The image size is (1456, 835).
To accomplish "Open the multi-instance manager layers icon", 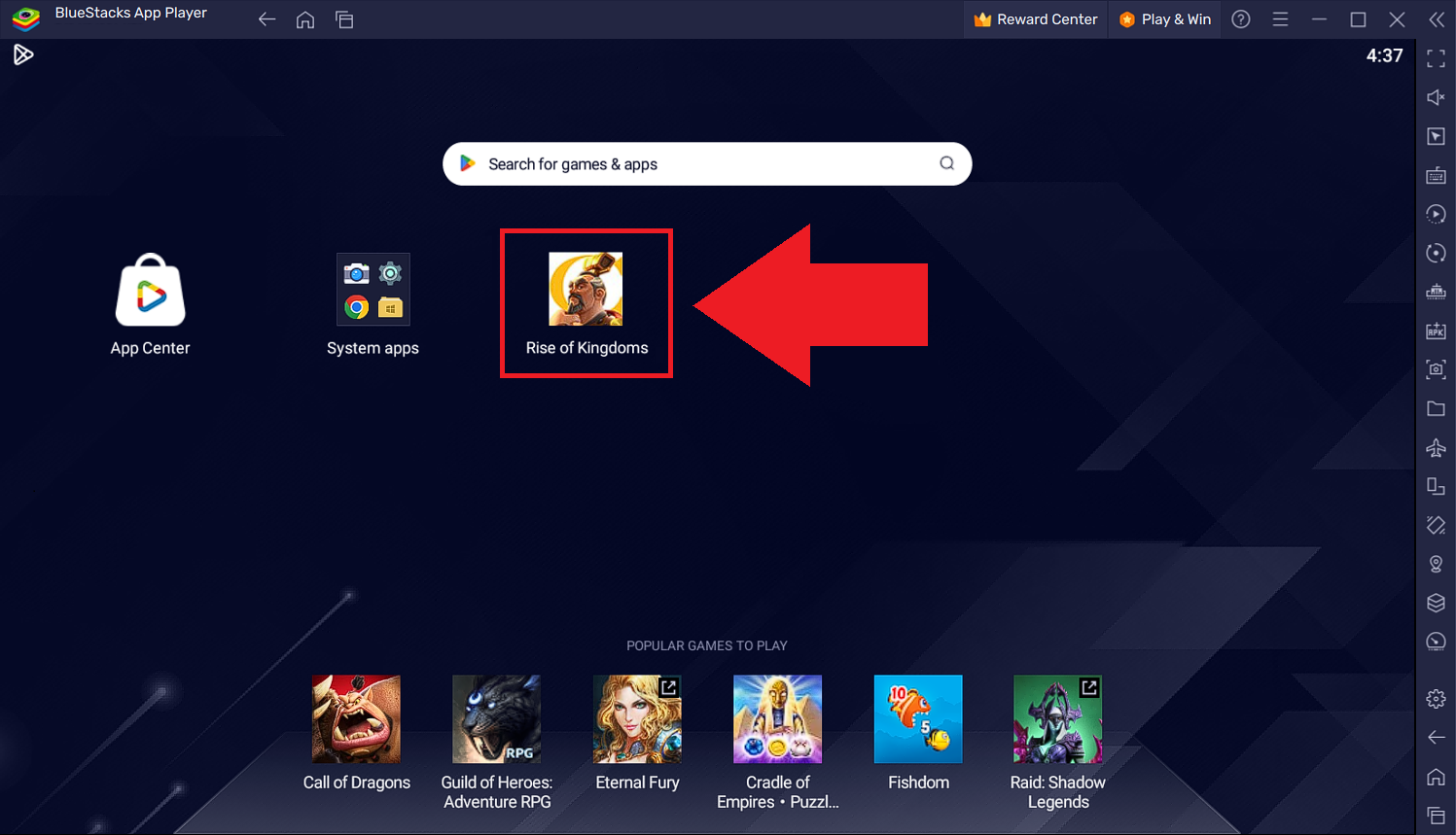I will point(1436,603).
